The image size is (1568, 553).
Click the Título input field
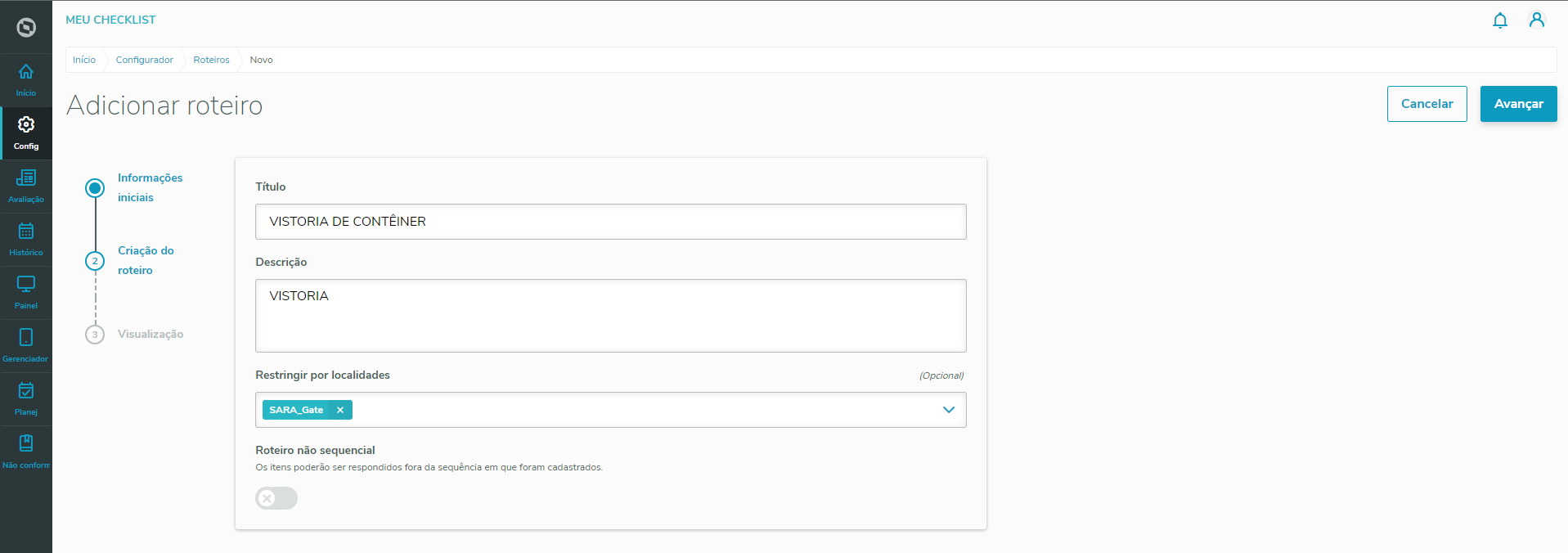point(610,222)
